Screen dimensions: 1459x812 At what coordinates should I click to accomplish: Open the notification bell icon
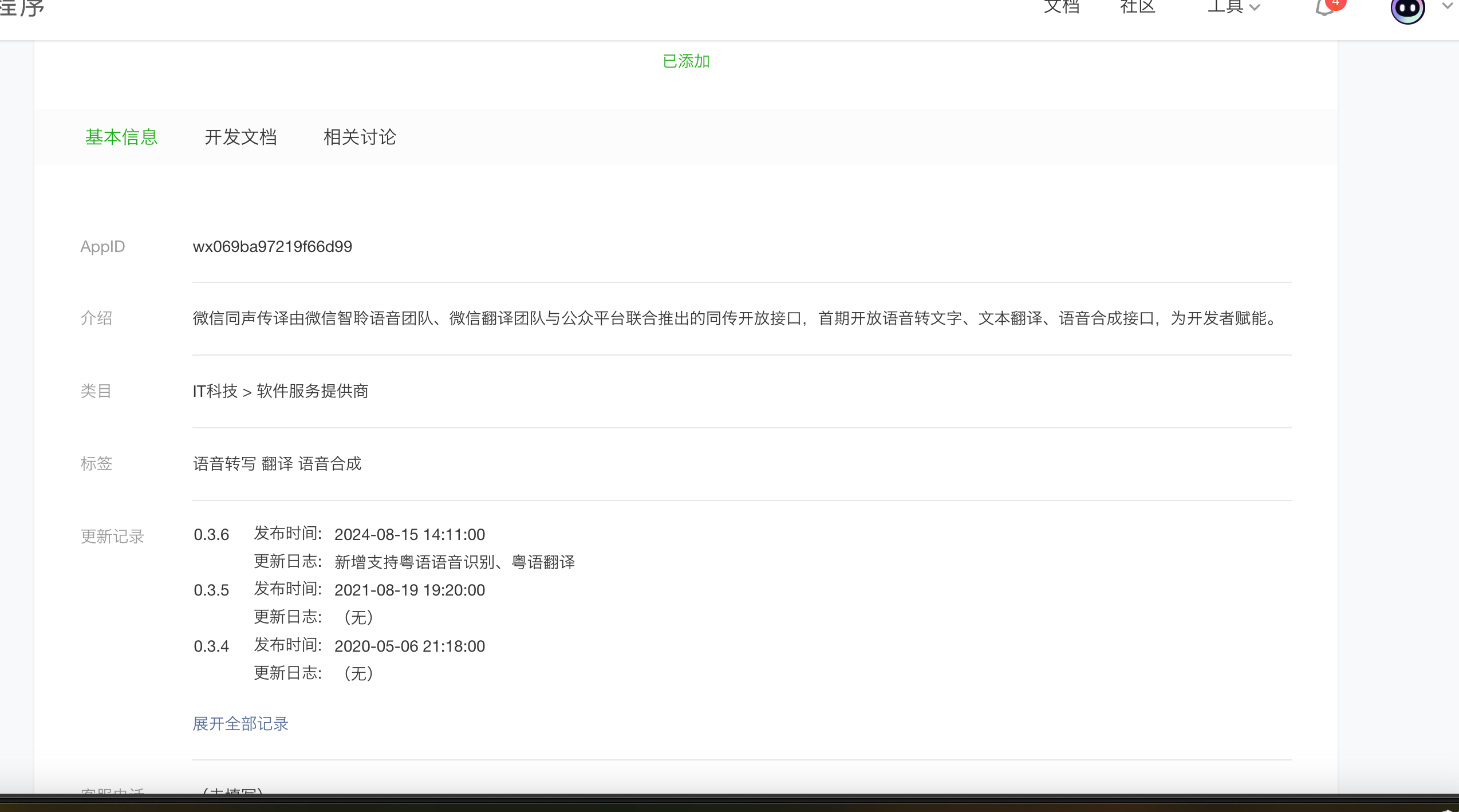tap(1324, 7)
